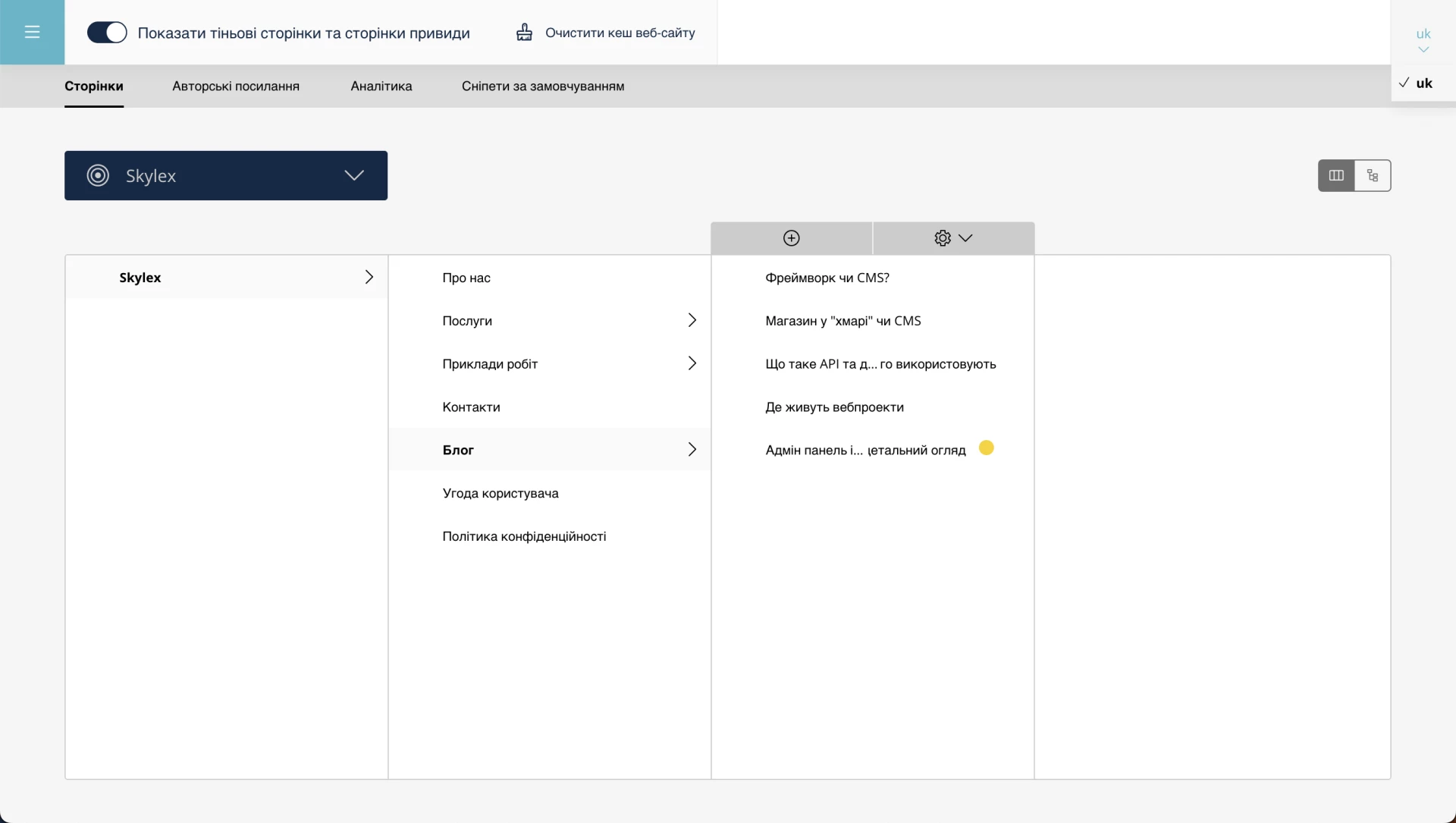
Task: Expand the Приклади робіт subpages
Action: [692, 363]
